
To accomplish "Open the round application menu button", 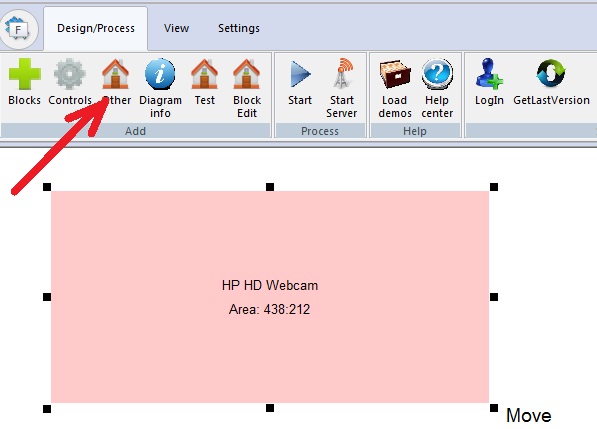I will tap(18, 29).
